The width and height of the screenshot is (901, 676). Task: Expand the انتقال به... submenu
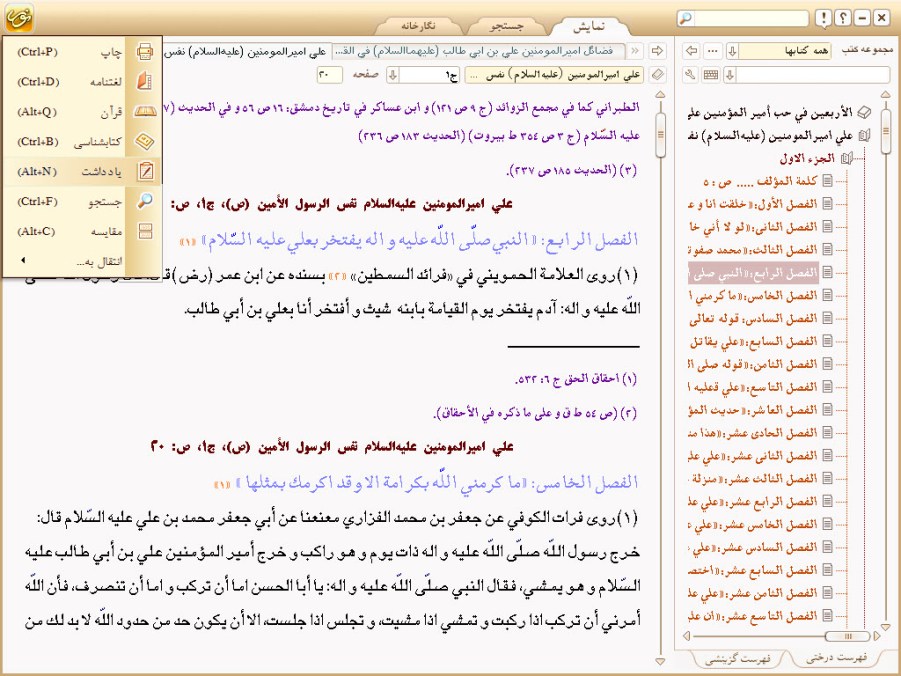(82, 261)
